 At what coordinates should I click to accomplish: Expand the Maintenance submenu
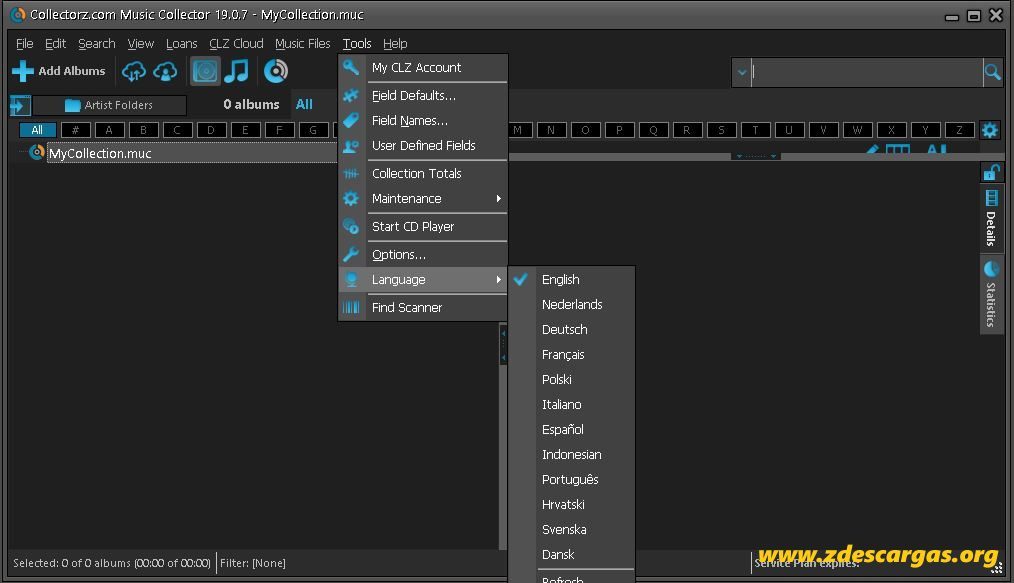click(423, 198)
